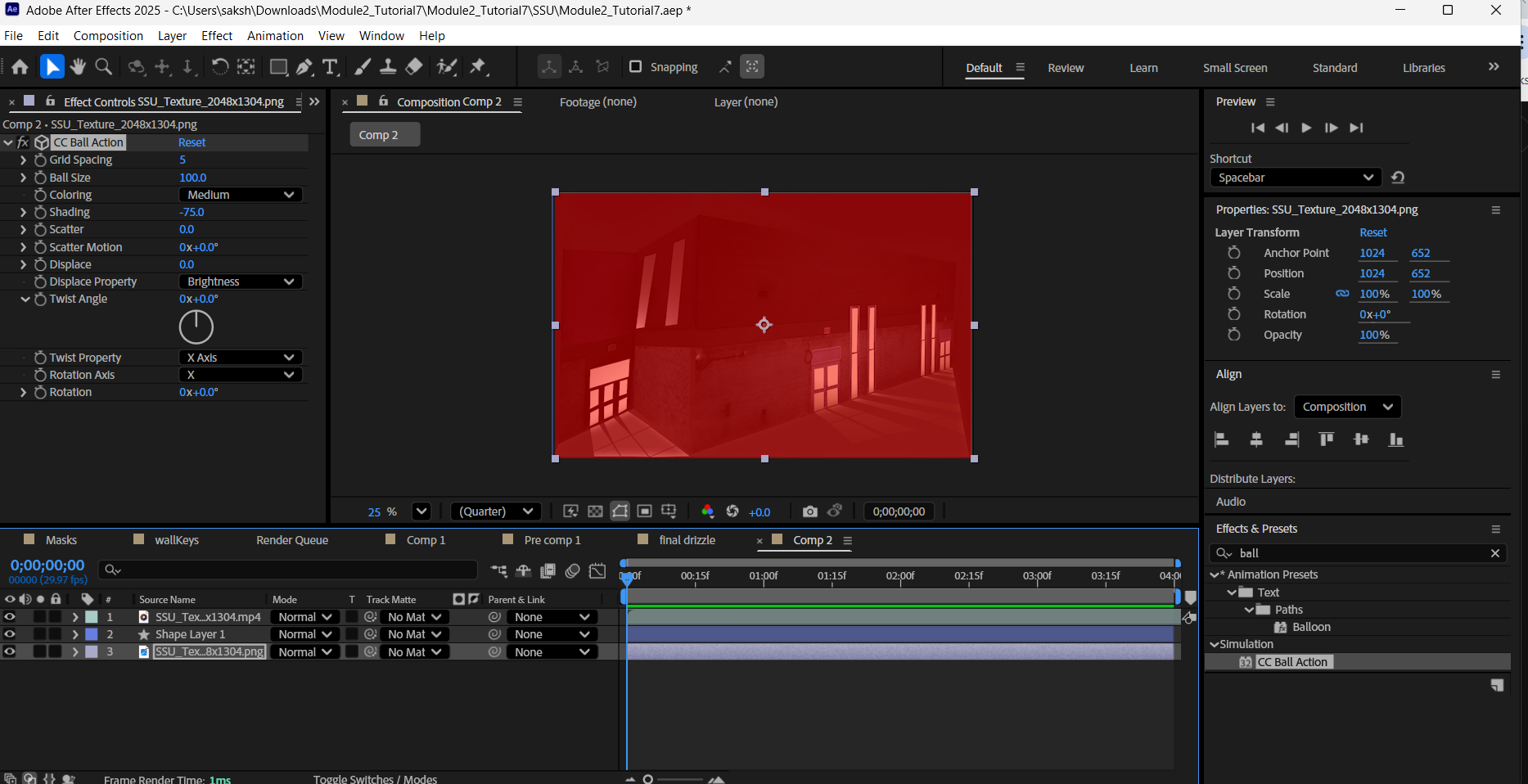1528x784 pixels.
Task: Hide the Shape Layer 1 layer
Action: pyautogui.click(x=10, y=633)
